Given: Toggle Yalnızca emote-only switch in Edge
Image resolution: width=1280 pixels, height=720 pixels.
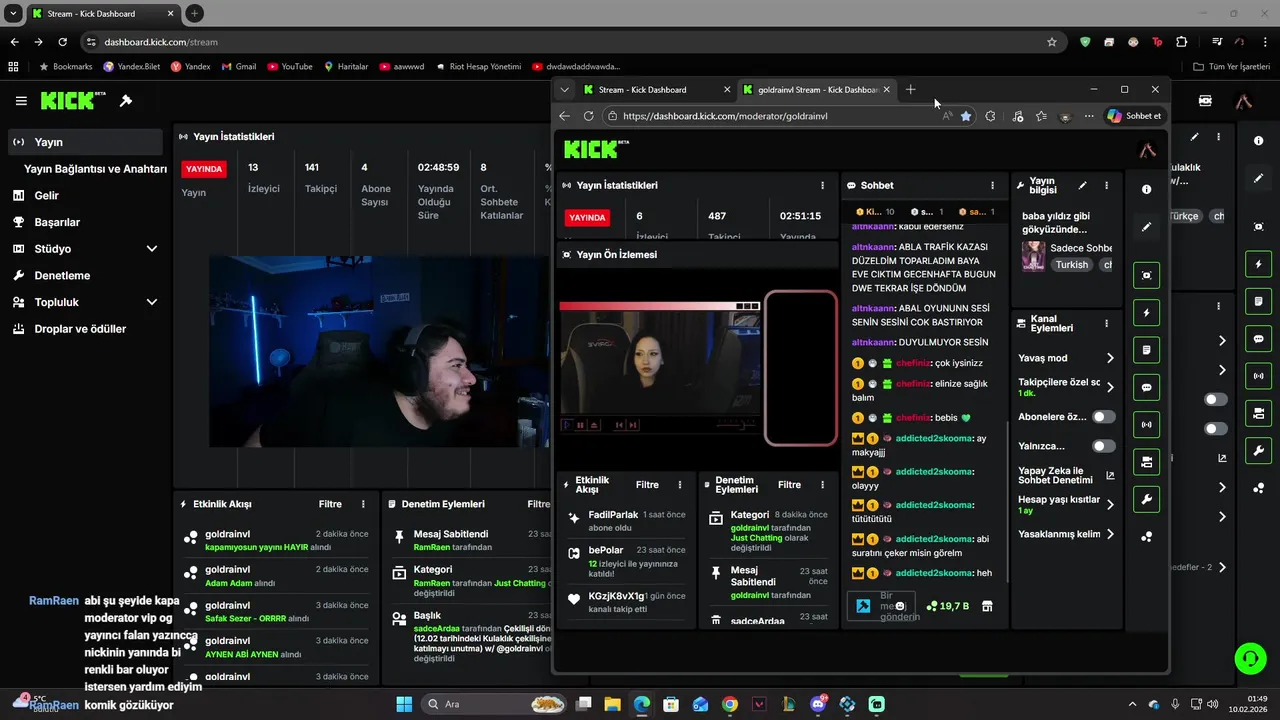Looking at the screenshot, I should point(1103,446).
